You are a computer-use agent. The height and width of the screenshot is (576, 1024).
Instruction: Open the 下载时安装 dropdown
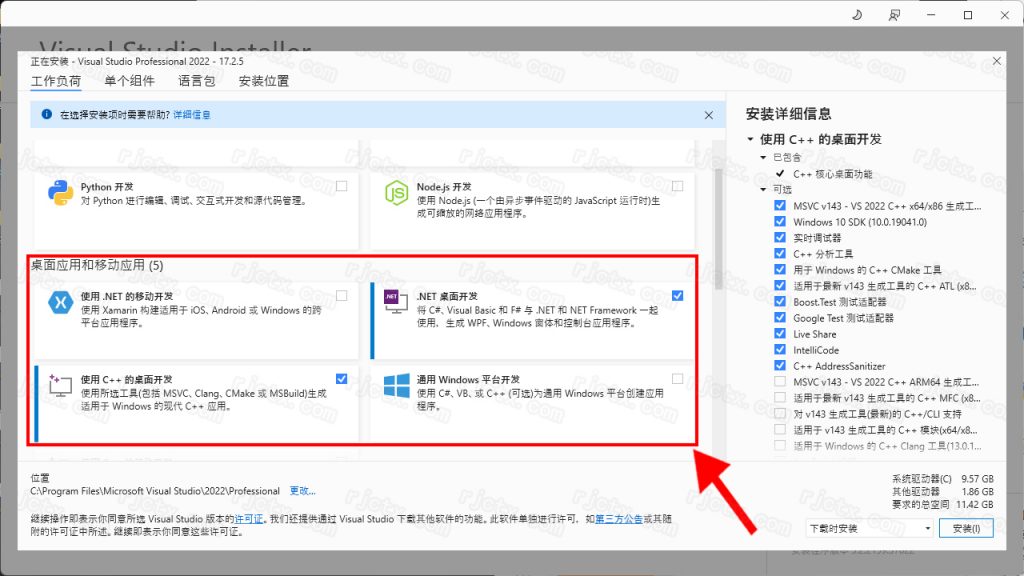tap(869, 528)
